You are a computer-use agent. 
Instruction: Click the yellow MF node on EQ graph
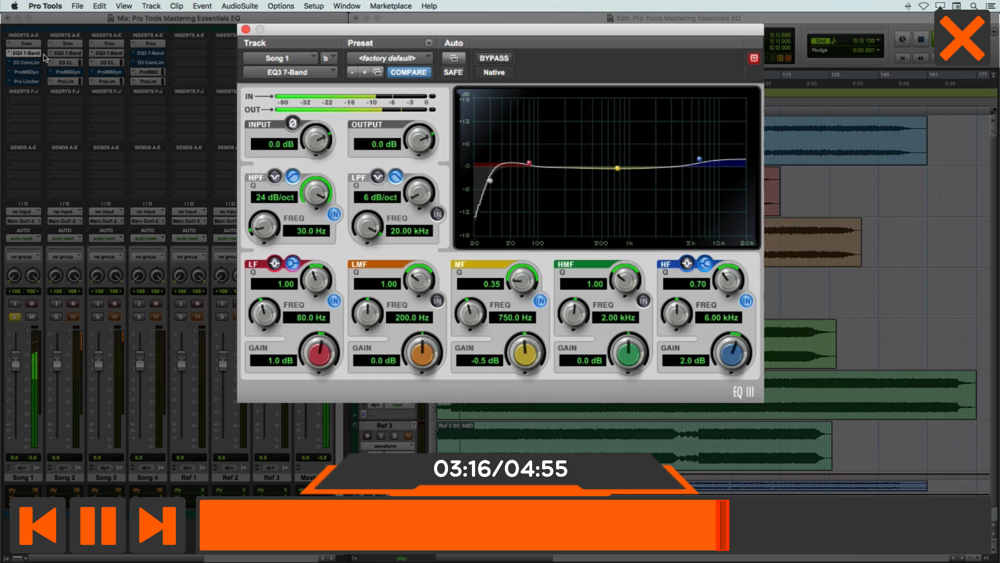(x=617, y=168)
